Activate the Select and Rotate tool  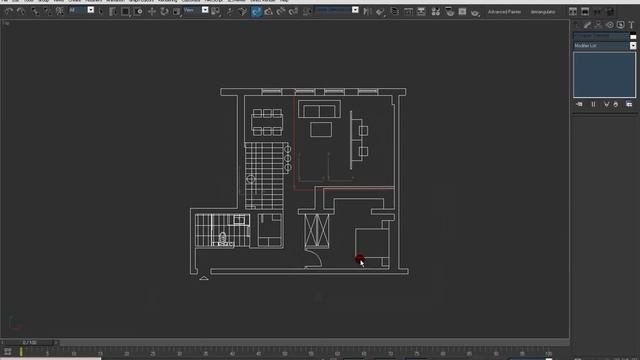[x=164, y=12]
